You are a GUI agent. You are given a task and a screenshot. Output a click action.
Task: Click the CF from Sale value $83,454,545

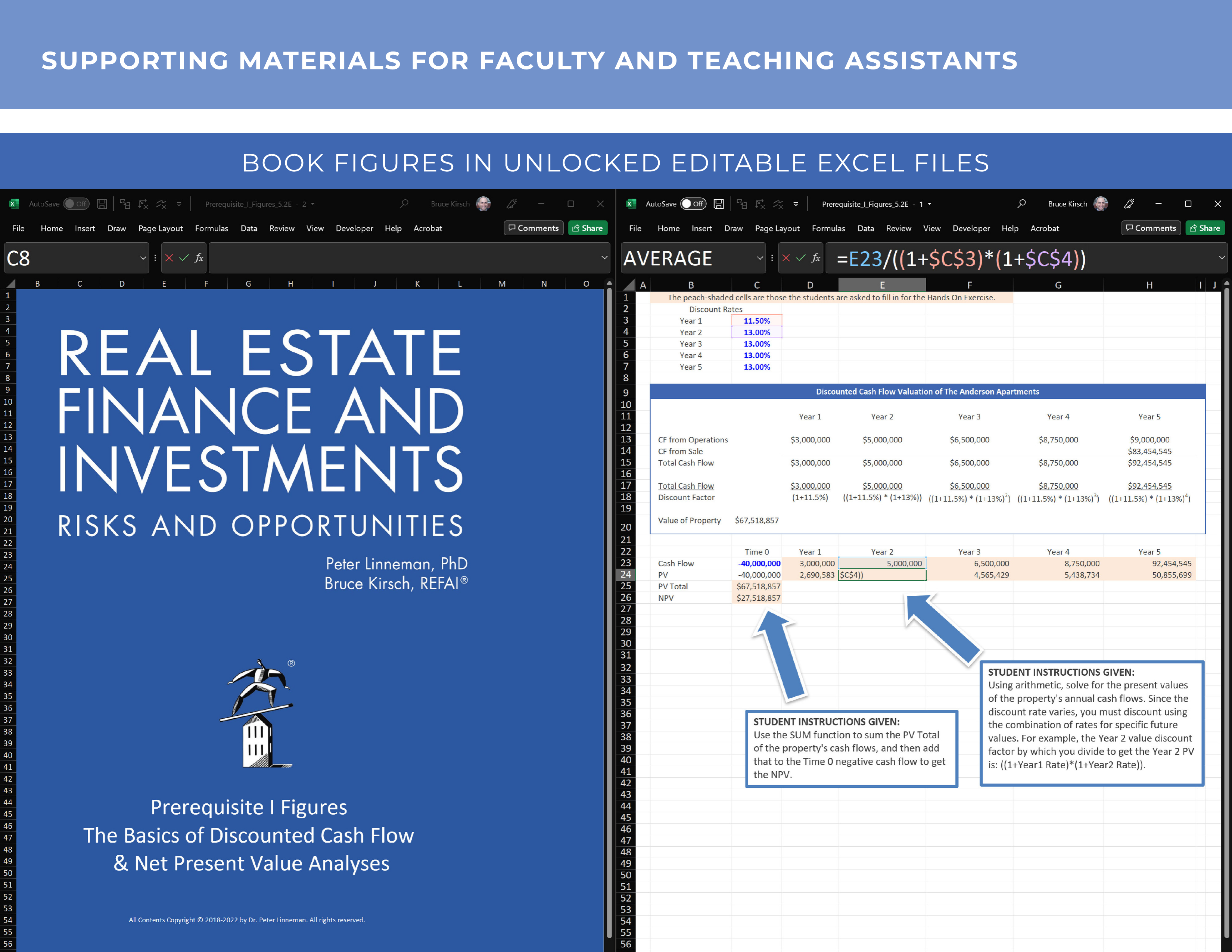click(1149, 451)
